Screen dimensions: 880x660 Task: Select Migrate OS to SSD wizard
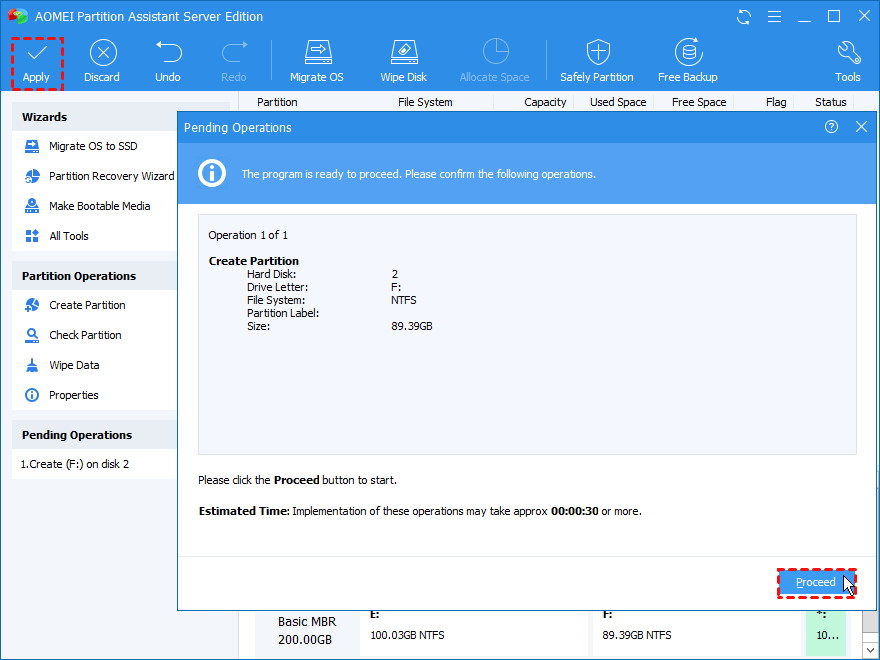(93, 146)
